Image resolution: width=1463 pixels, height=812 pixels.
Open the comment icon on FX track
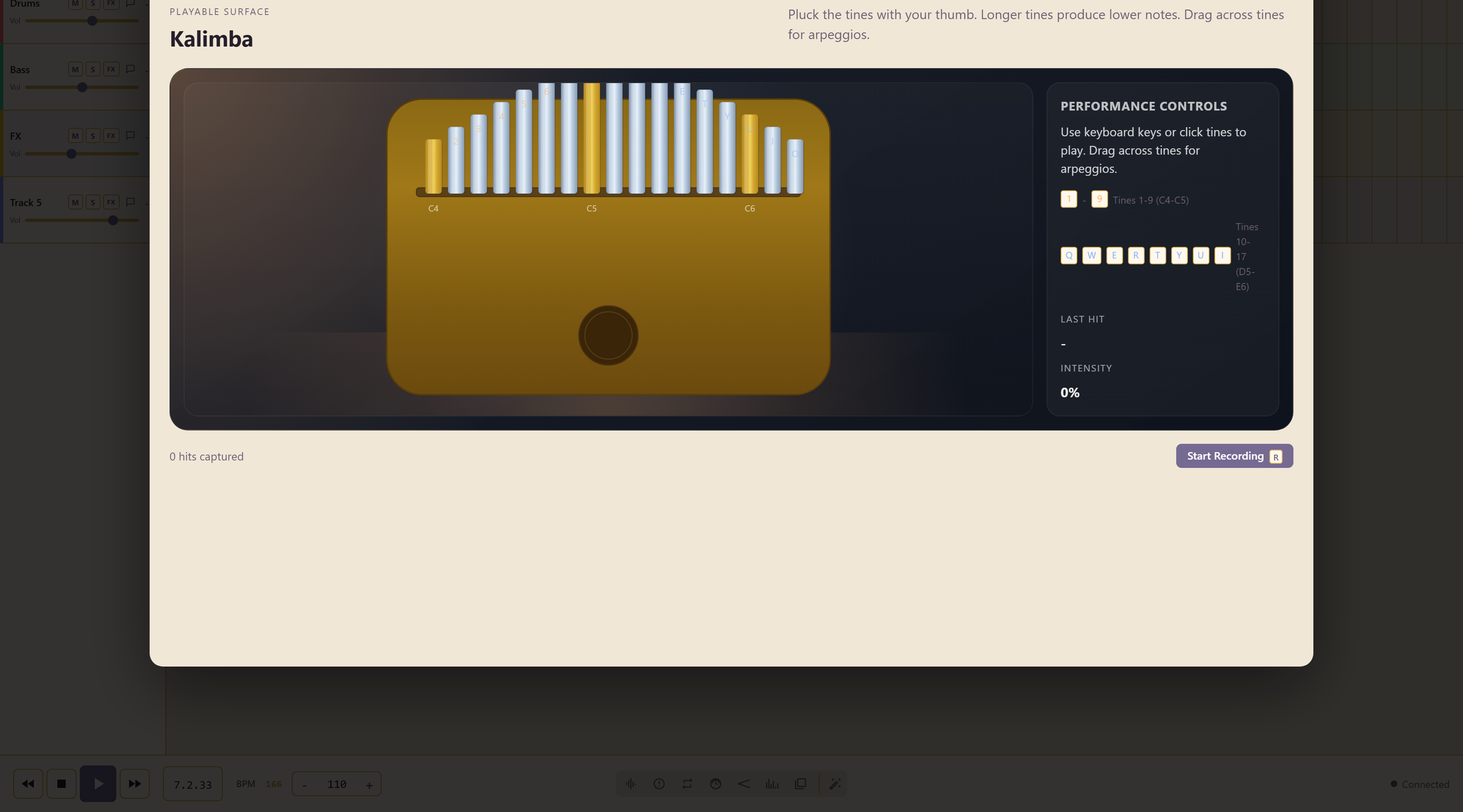[x=130, y=136]
